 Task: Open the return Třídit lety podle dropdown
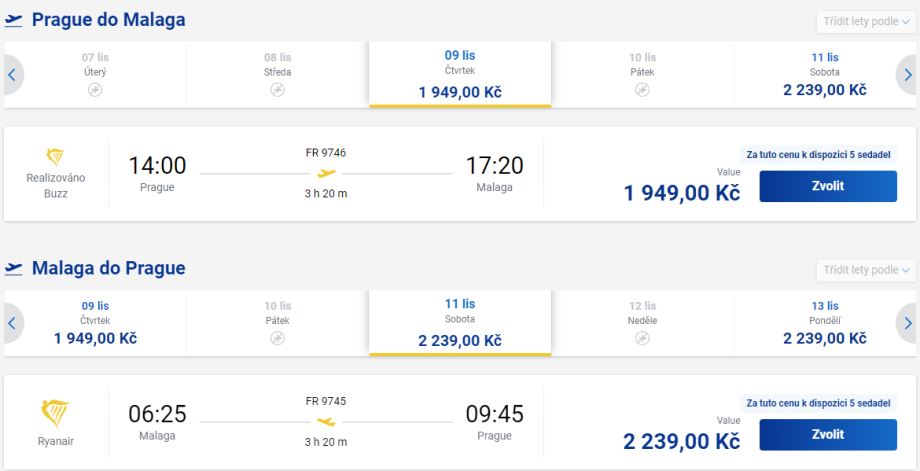(x=866, y=270)
